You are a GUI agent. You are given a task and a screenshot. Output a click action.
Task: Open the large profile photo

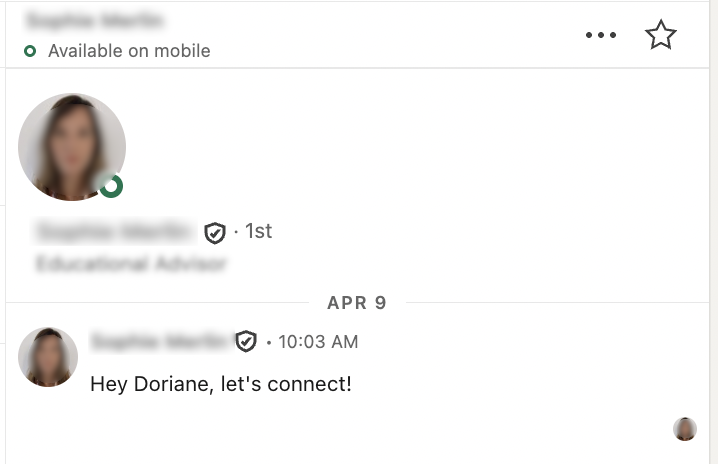tap(72, 146)
